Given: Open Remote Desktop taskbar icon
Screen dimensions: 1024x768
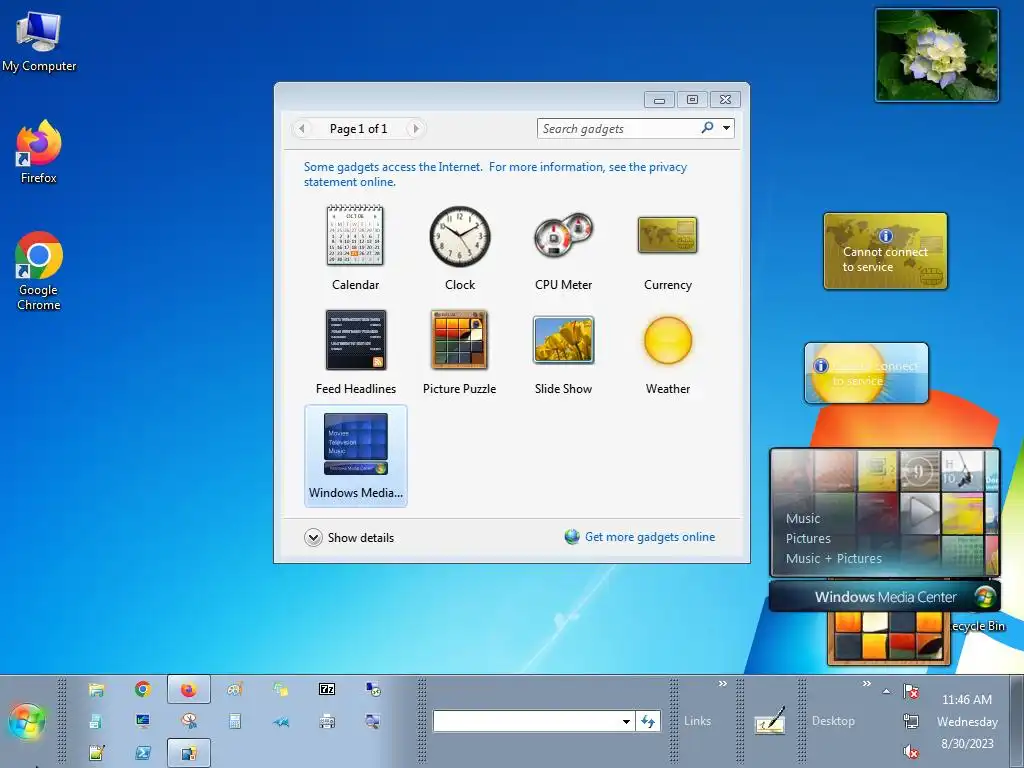Looking at the screenshot, I should pos(373,689).
